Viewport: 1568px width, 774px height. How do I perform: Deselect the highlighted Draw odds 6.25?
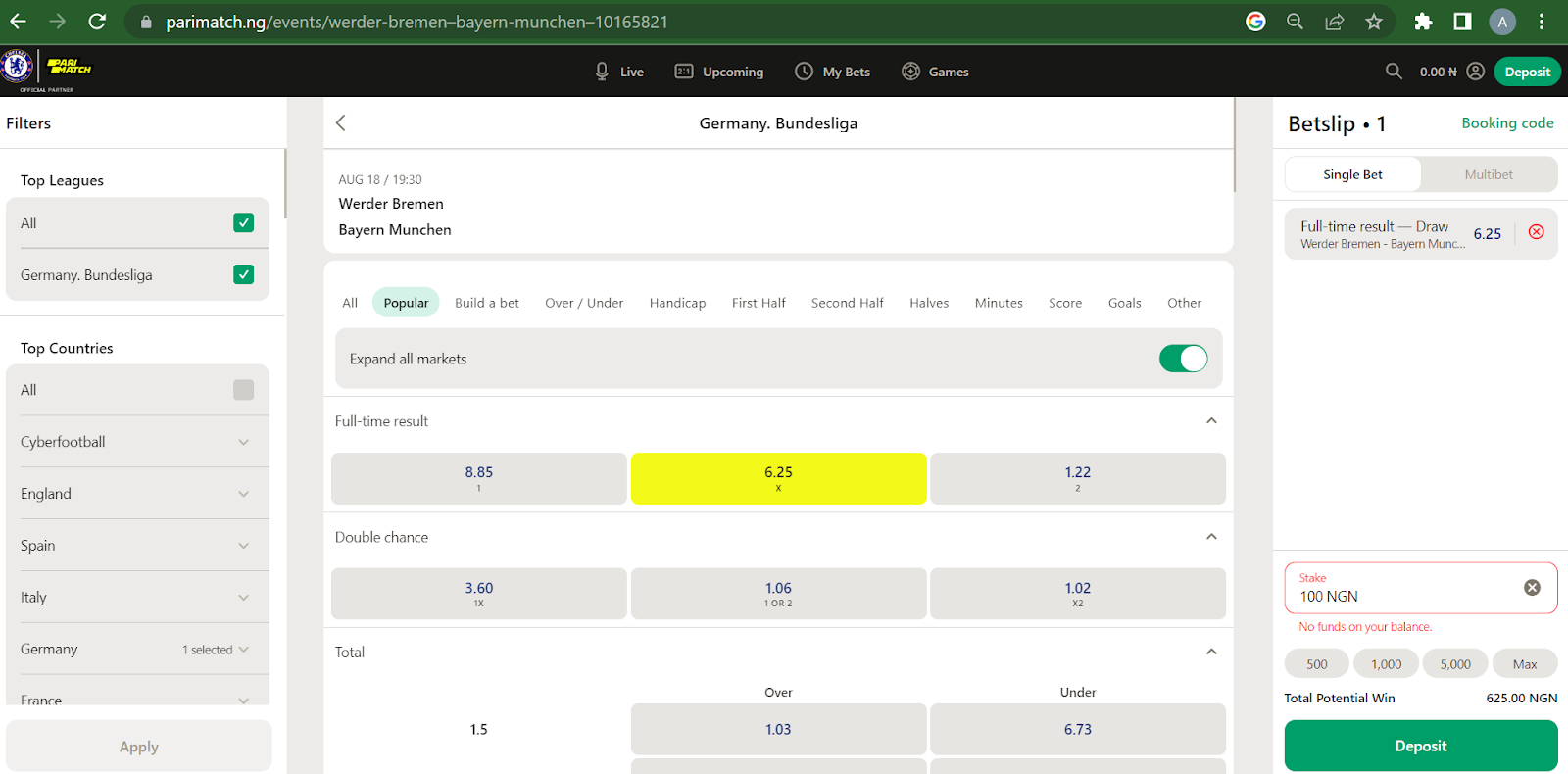coord(778,478)
